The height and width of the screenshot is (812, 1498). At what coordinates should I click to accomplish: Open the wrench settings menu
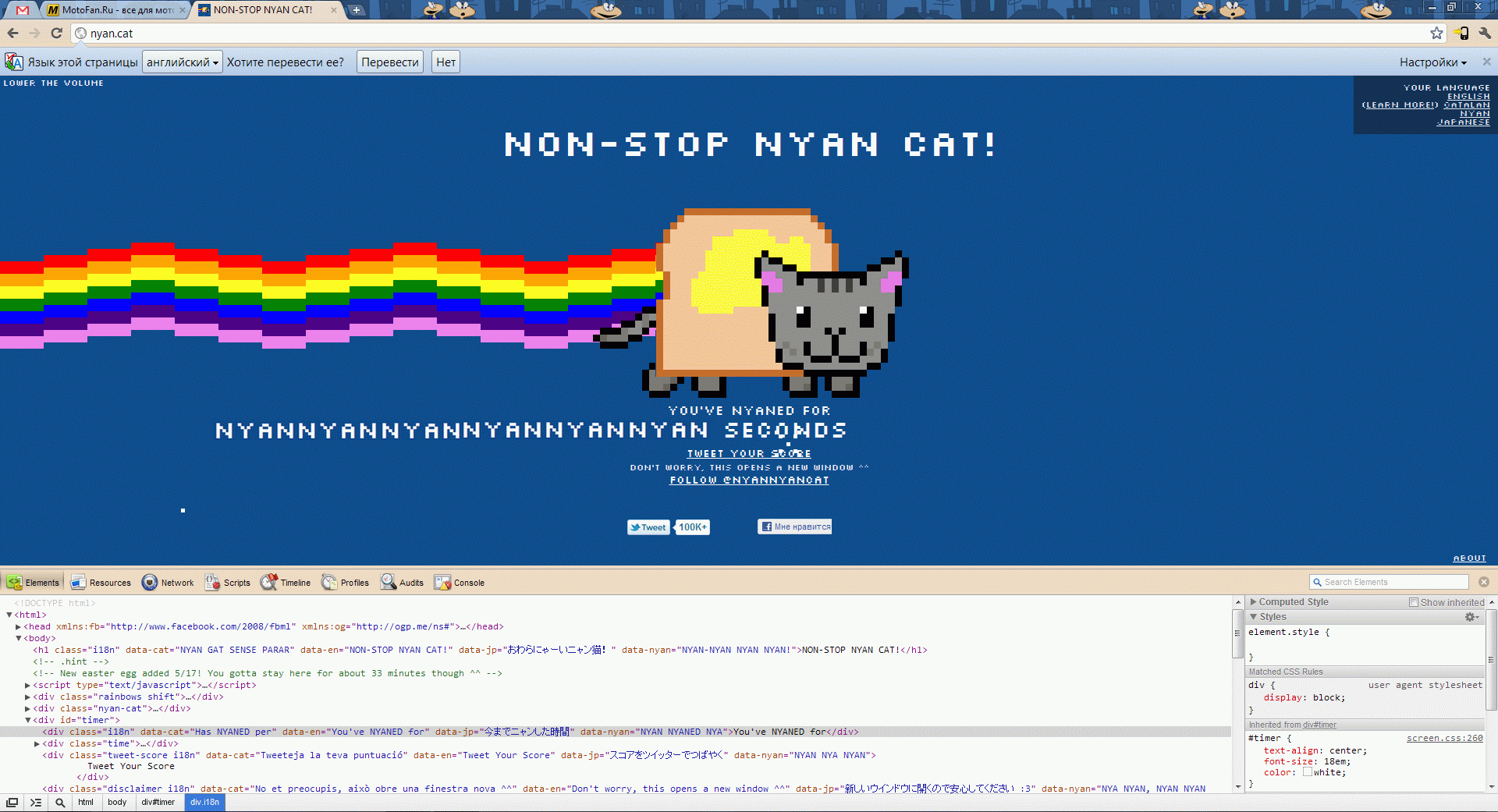point(1485,33)
